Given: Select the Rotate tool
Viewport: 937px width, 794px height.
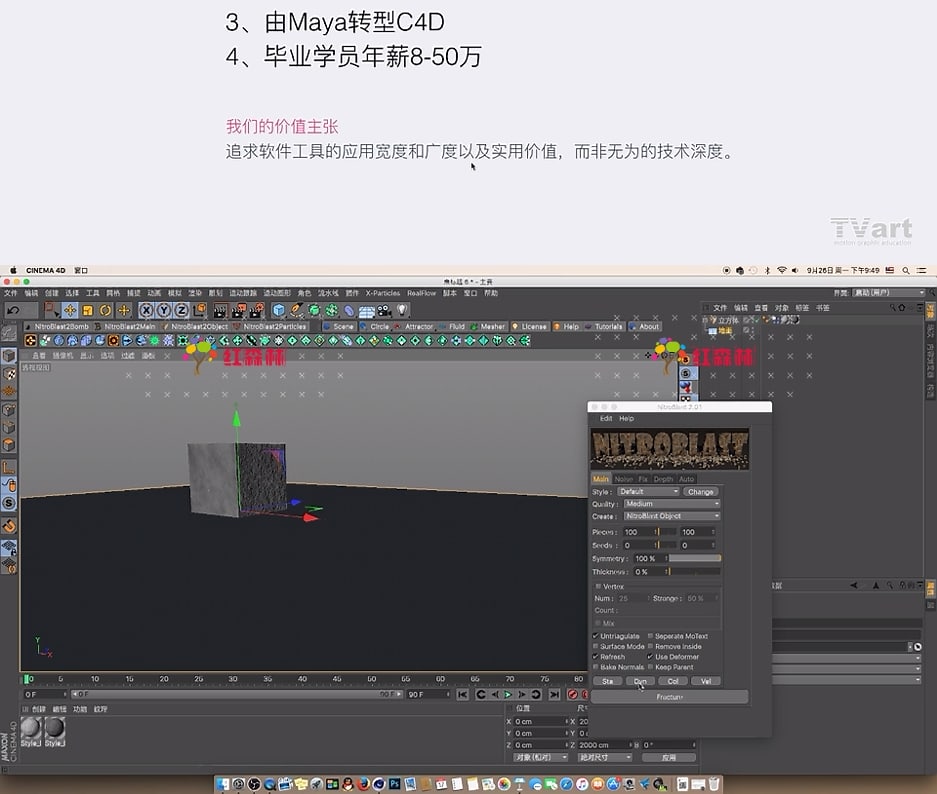Looking at the screenshot, I should 106,310.
